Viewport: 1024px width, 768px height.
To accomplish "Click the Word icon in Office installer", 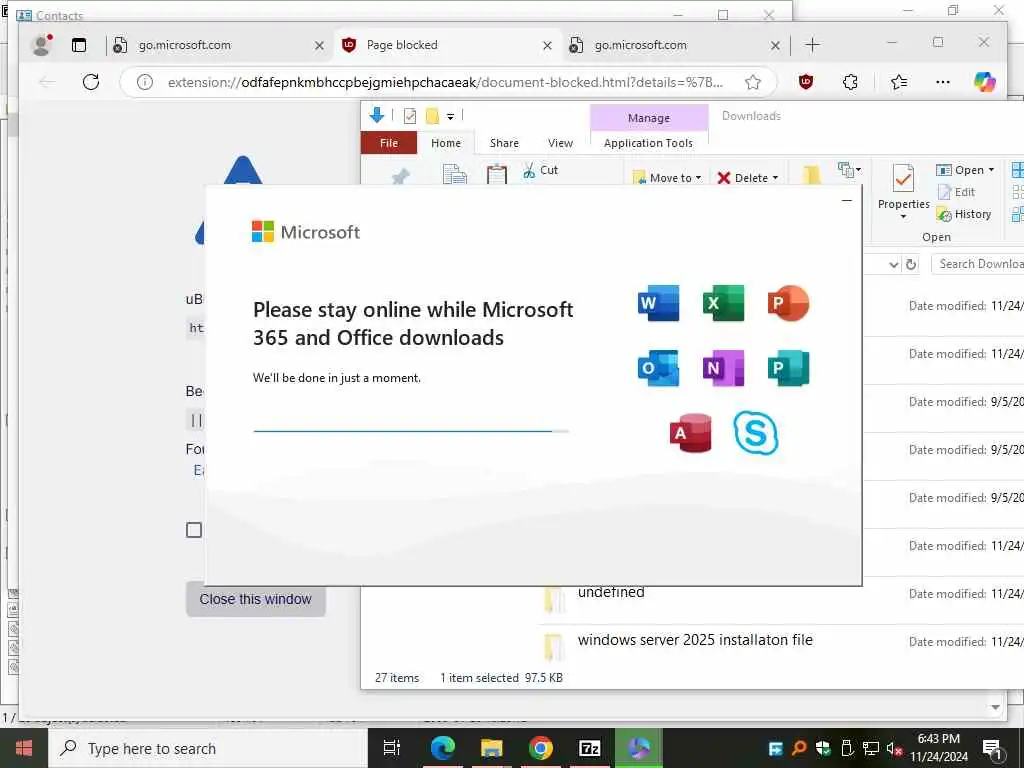I will click(x=658, y=303).
